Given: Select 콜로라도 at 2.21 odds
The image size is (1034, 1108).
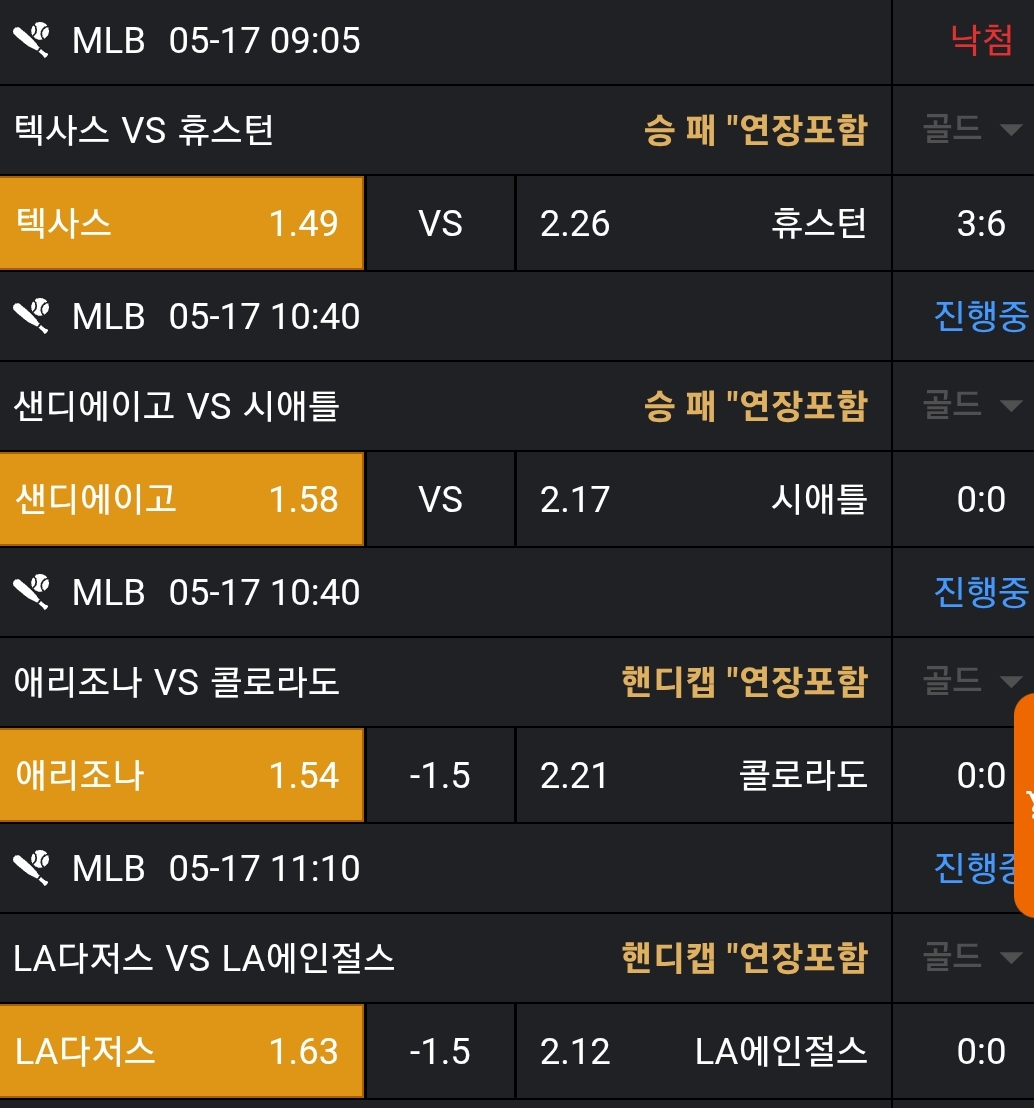Looking at the screenshot, I should point(703,775).
